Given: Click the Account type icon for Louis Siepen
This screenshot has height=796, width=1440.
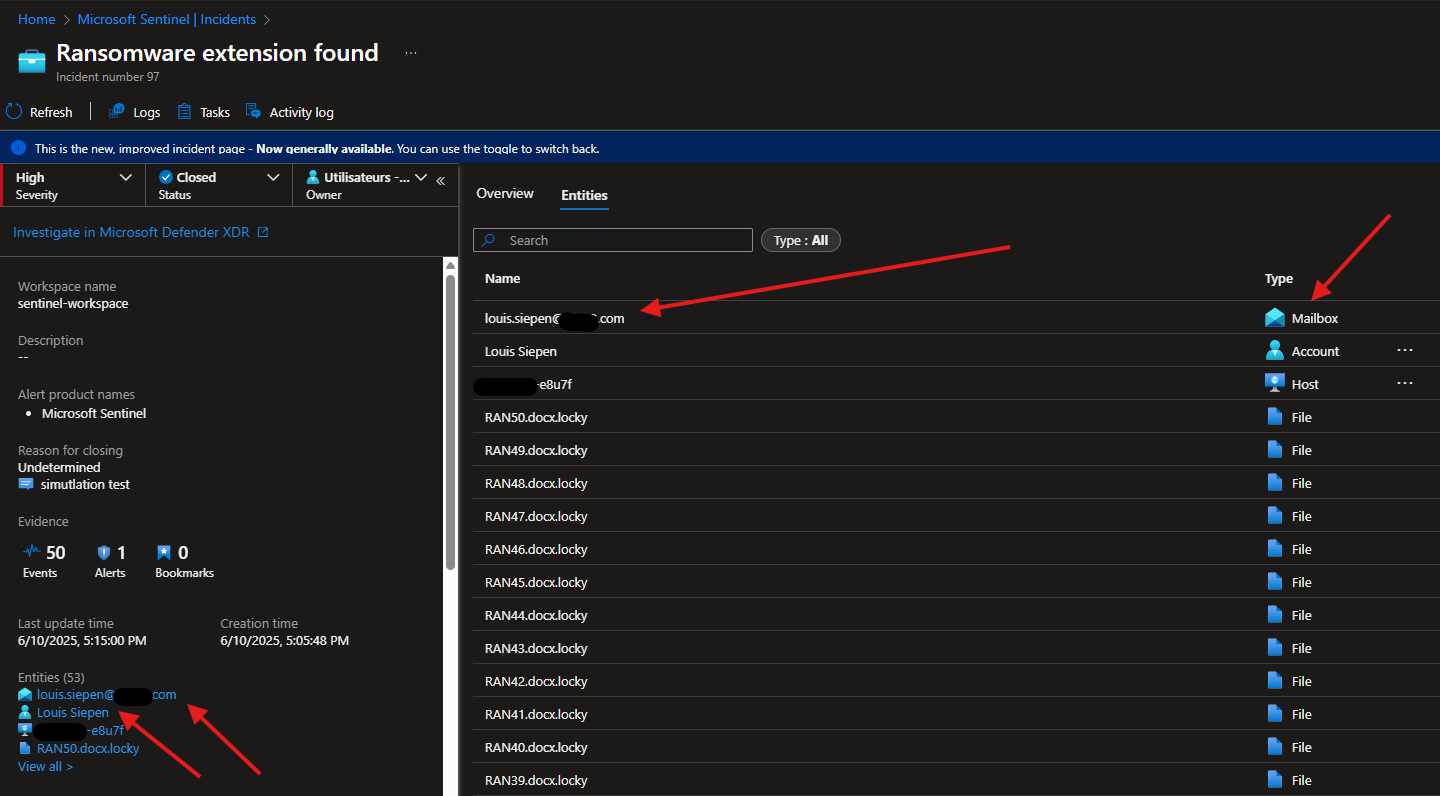Looking at the screenshot, I should pyautogui.click(x=1275, y=351).
